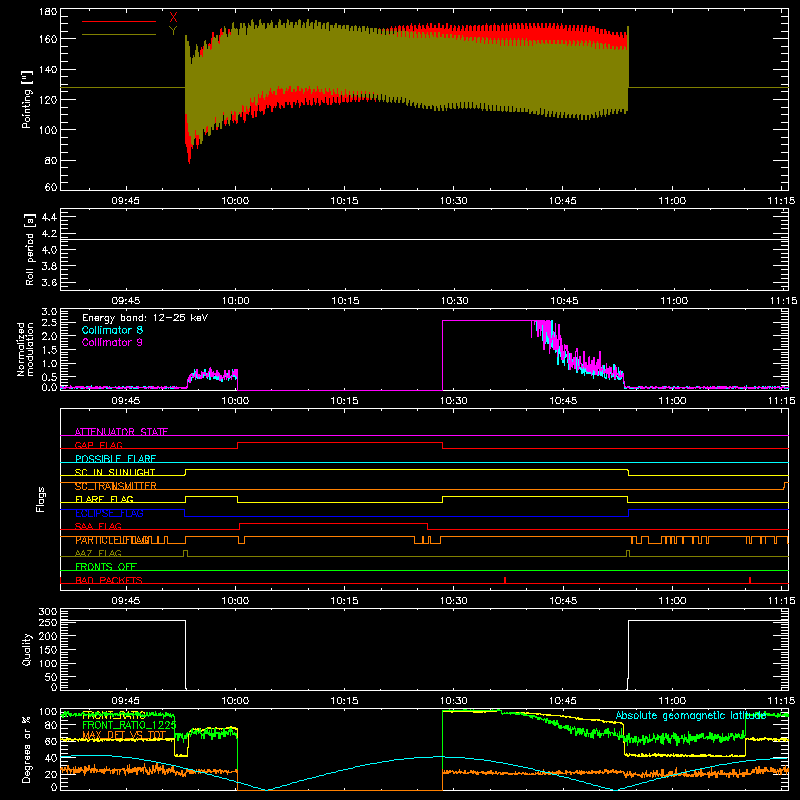Click the olive Y legend line
The width and height of the screenshot is (800, 800).
(118, 35)
